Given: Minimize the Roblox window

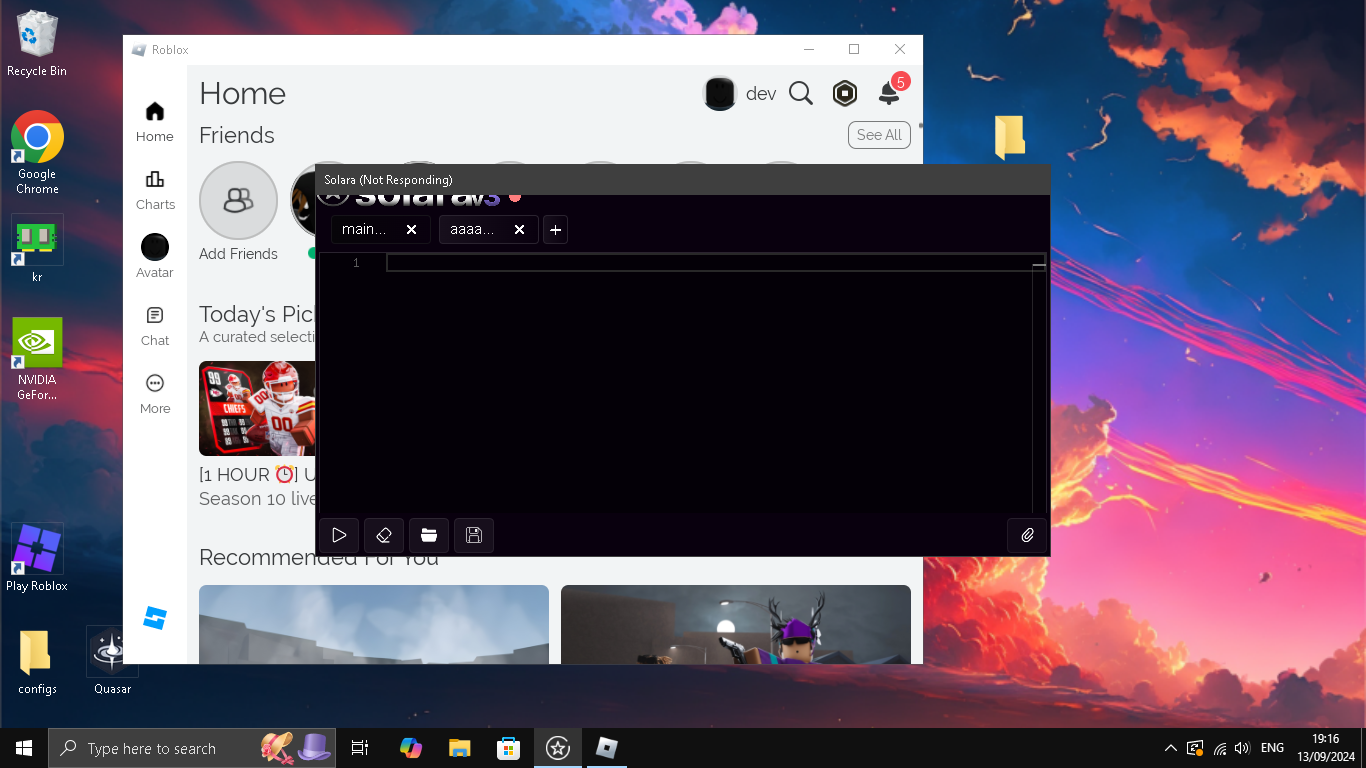Looking at the screenshot, I should (x=808, y=49).
